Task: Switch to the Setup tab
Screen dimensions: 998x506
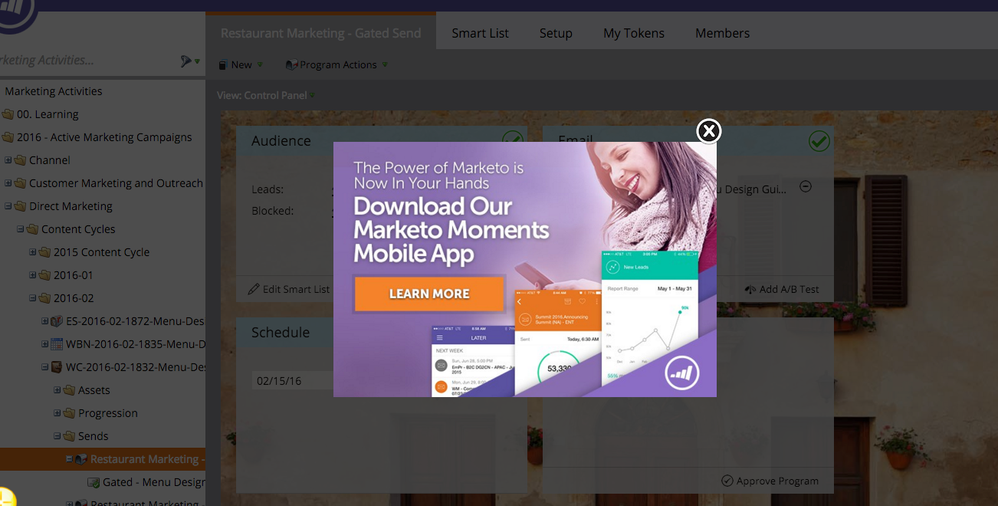Action: (556, 33)
